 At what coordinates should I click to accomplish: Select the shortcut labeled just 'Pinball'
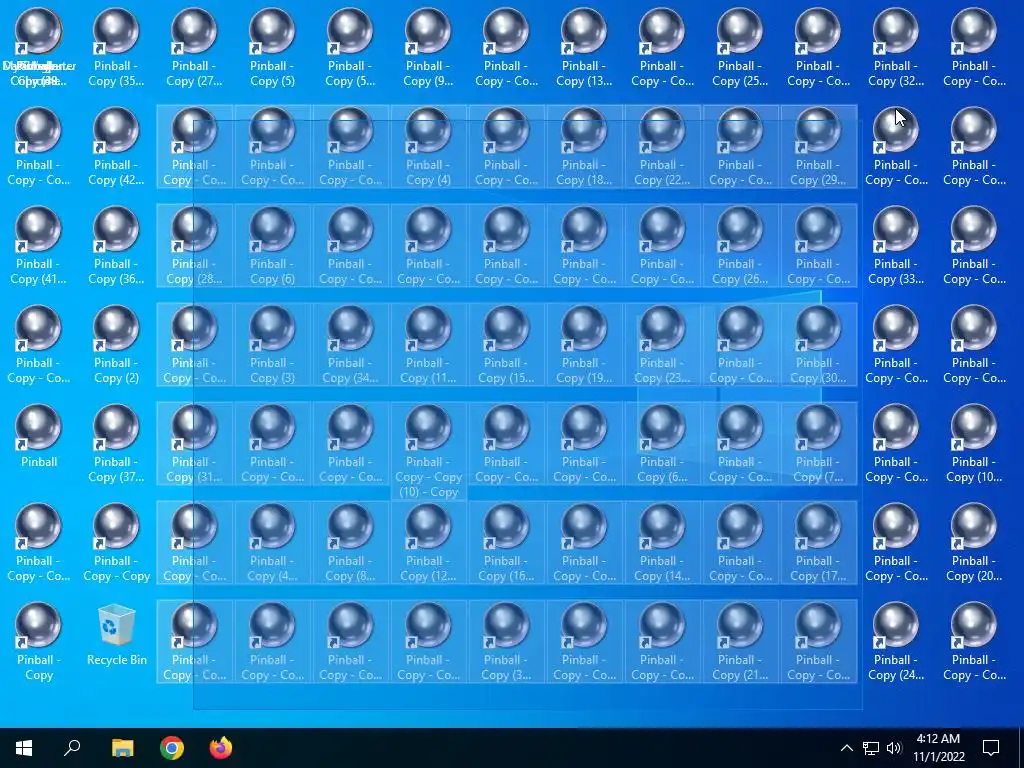[x=39, y=436]
